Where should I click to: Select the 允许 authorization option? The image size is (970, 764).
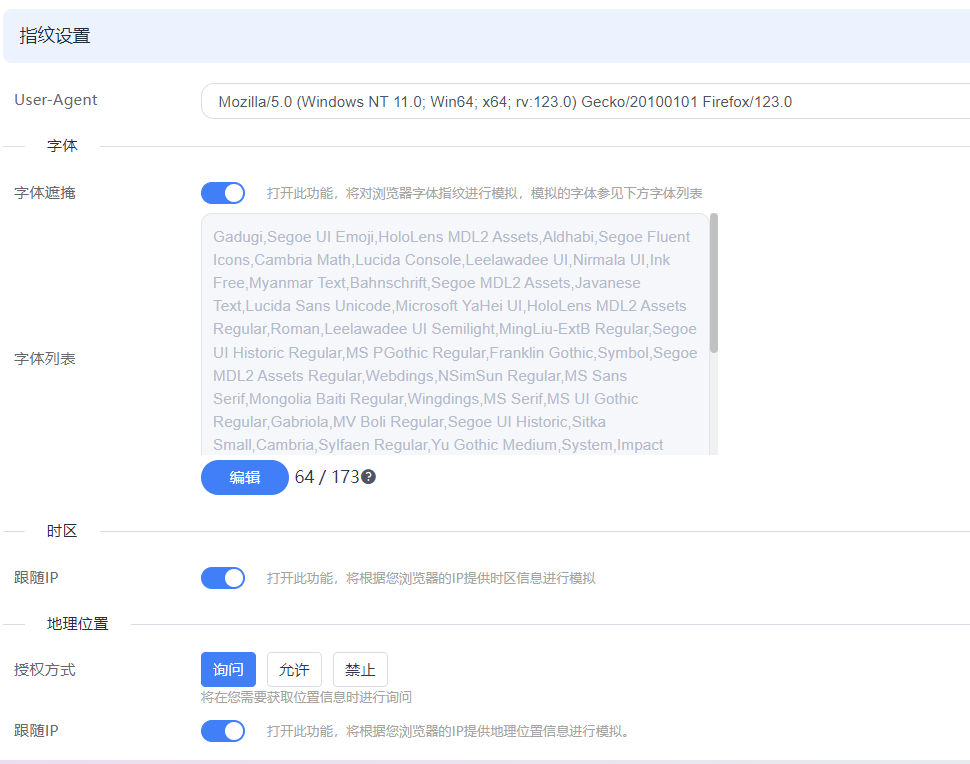coord(294,669)
